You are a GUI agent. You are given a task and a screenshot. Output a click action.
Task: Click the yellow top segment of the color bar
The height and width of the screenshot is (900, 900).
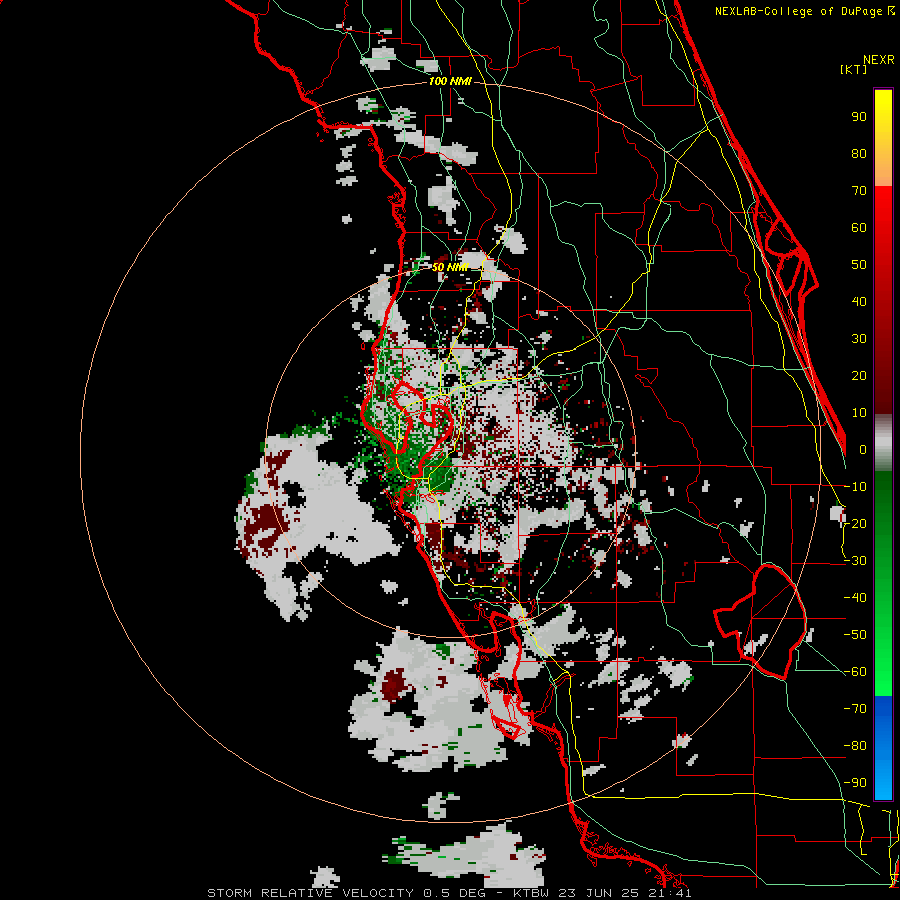tap(883, 138)
